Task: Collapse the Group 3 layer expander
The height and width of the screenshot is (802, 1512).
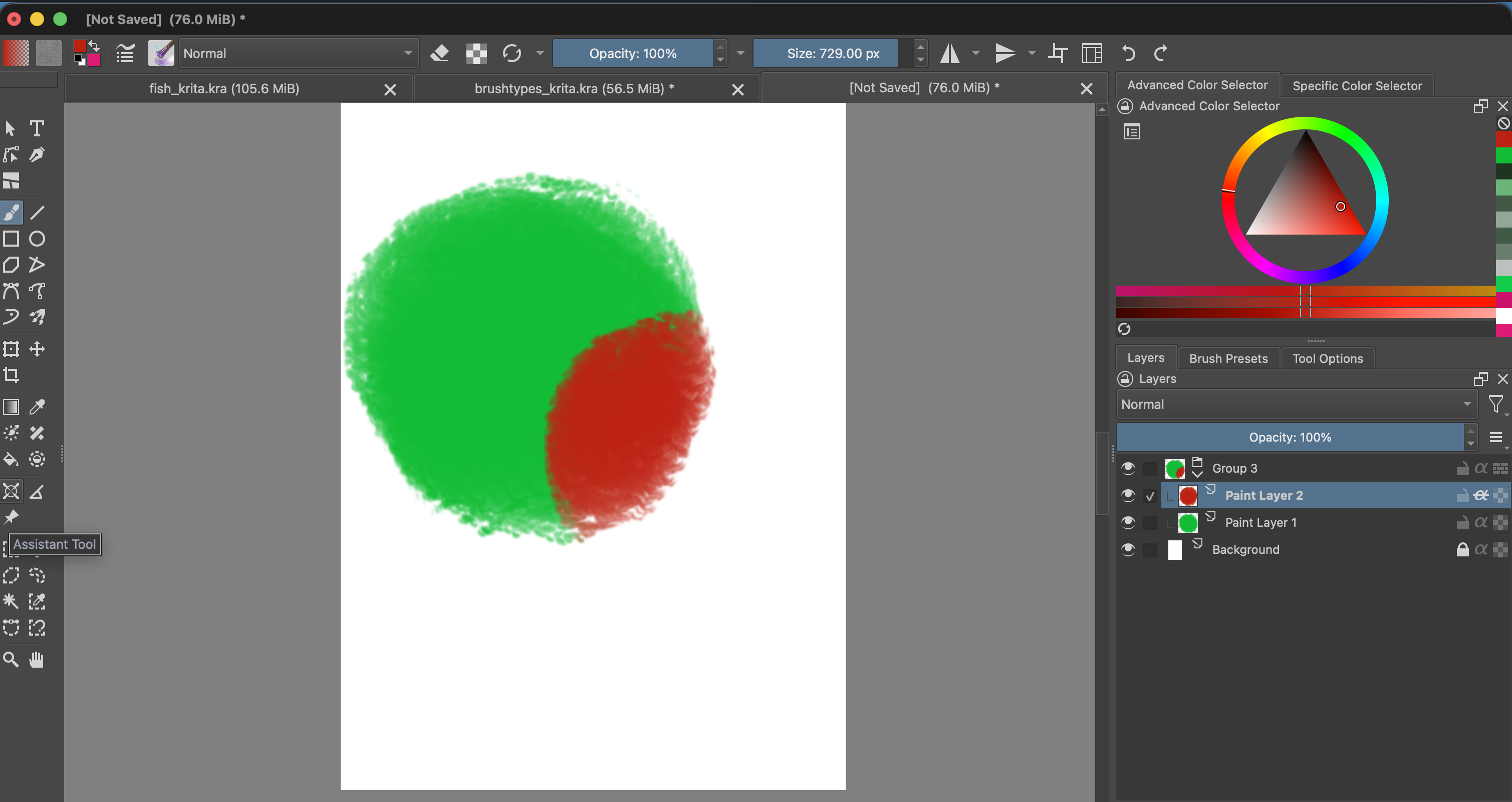Action: tap(1197, 474)
